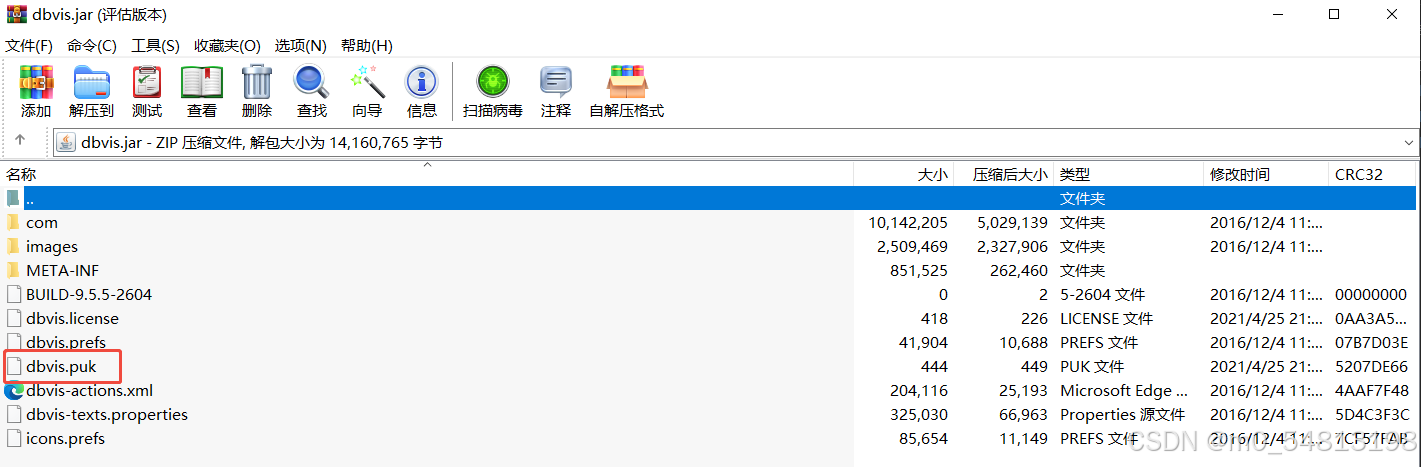Click the LICENSE 文件 type cell
Viewport: 1421px width, 467px height.
[1106, 318]
